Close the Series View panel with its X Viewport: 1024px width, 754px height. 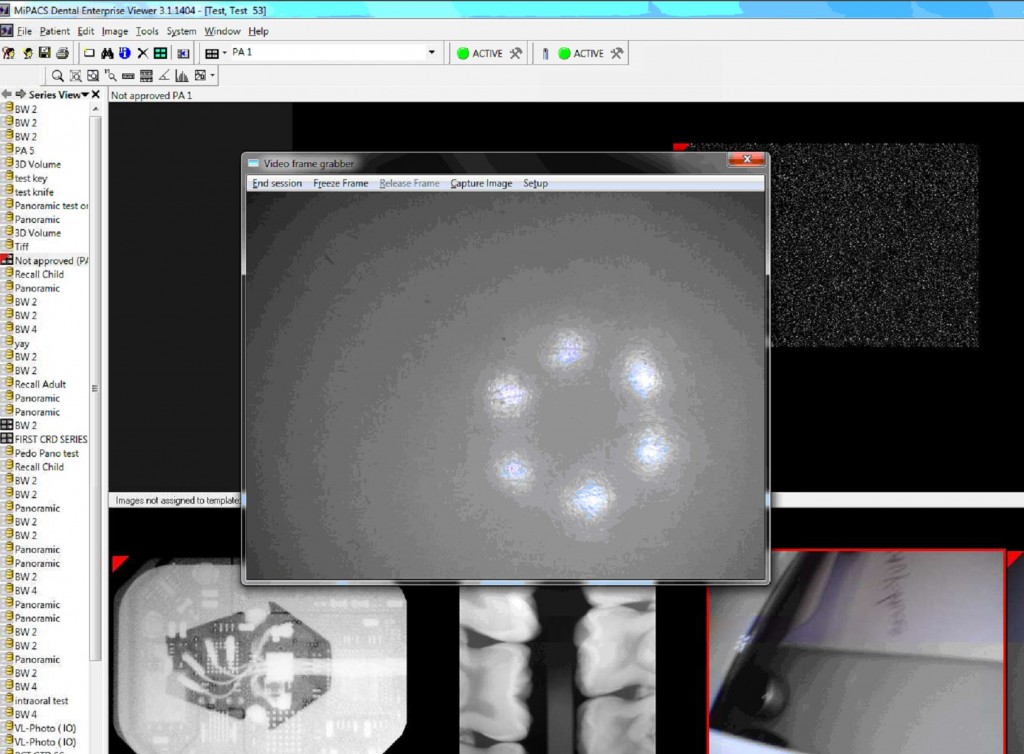[x=95, y=94]
